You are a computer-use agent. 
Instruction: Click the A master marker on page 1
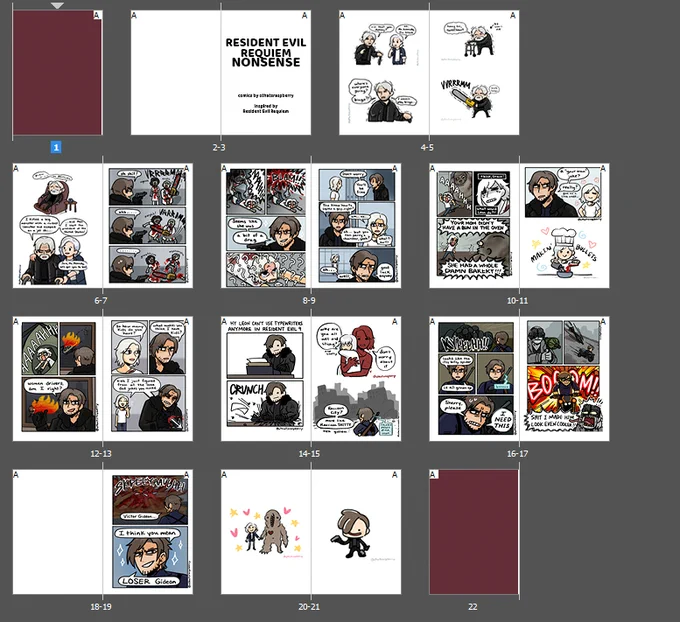point(97,15)
